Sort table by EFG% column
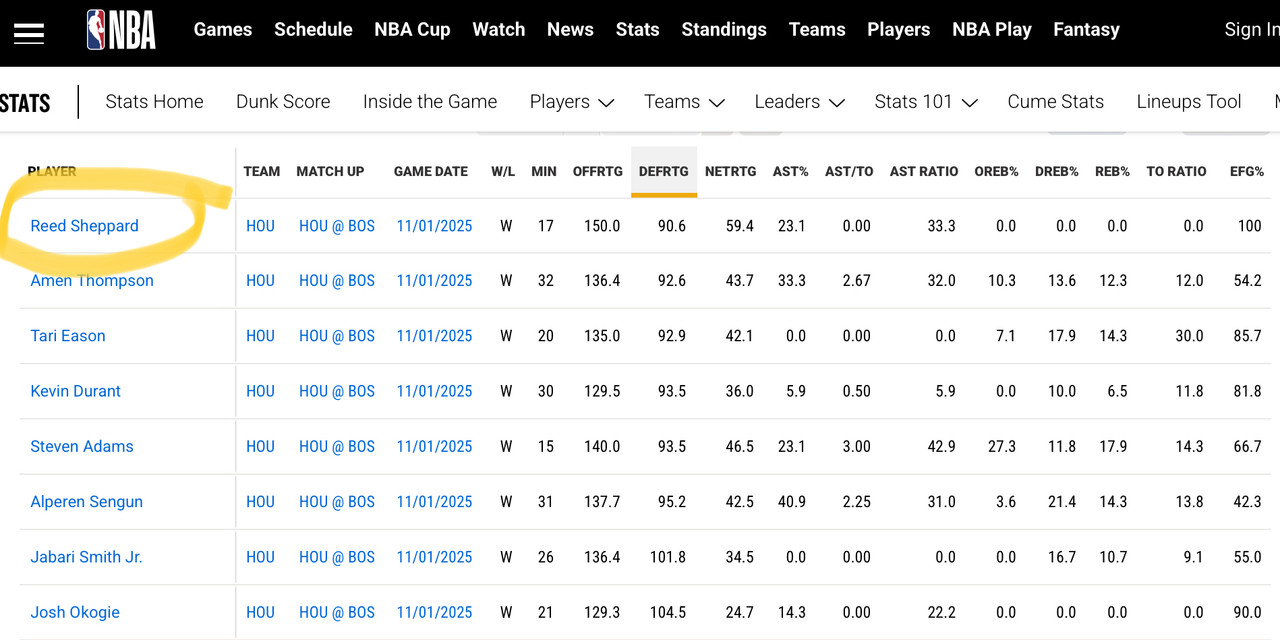 [x=1247, y=172]
